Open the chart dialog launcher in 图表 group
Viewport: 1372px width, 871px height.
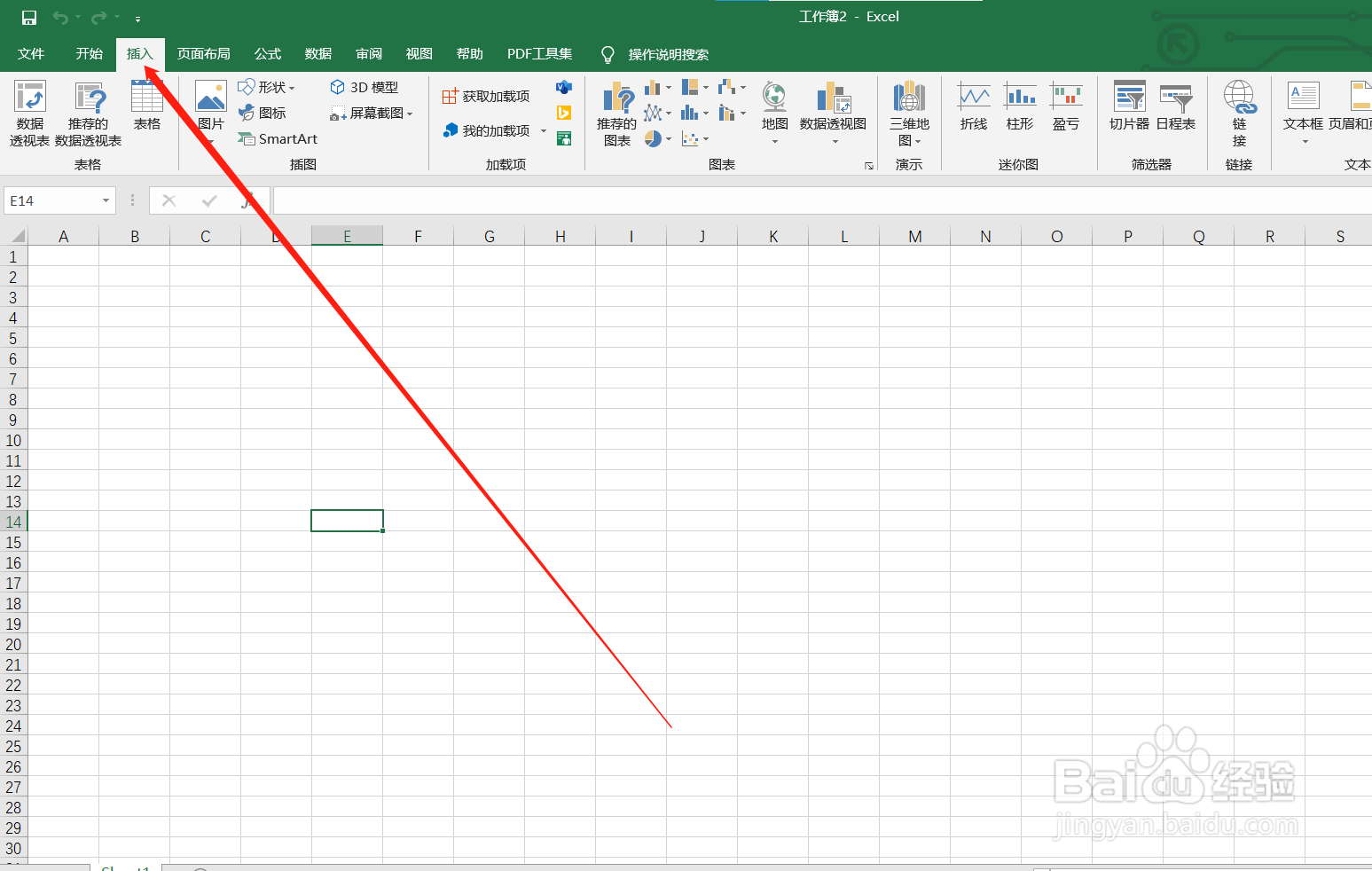coord(869,166)
